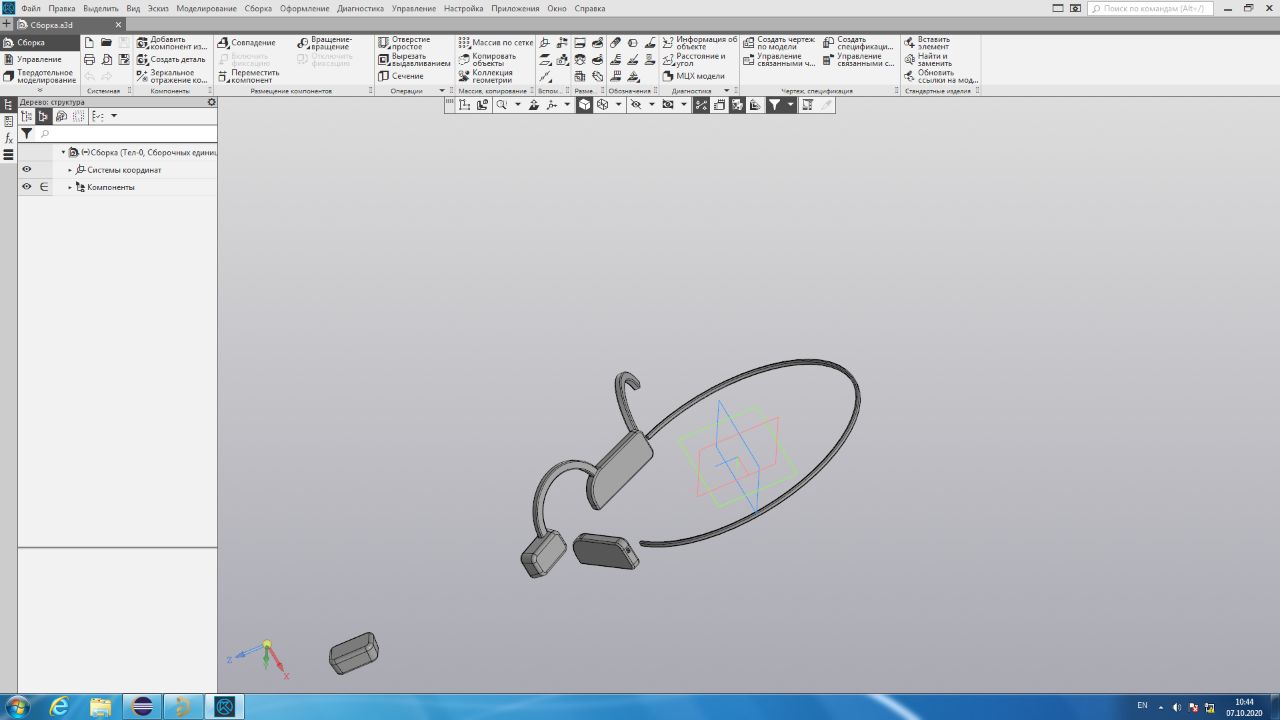Click the coordinate system orientation icon in the view toolbar

(551, 104)
